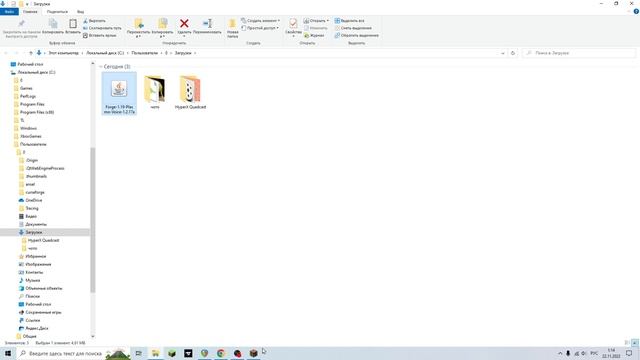Viewport: 640px width, 360px height.
Task: Open Task View on the taskbar
Action: click(x=138, y=353)
